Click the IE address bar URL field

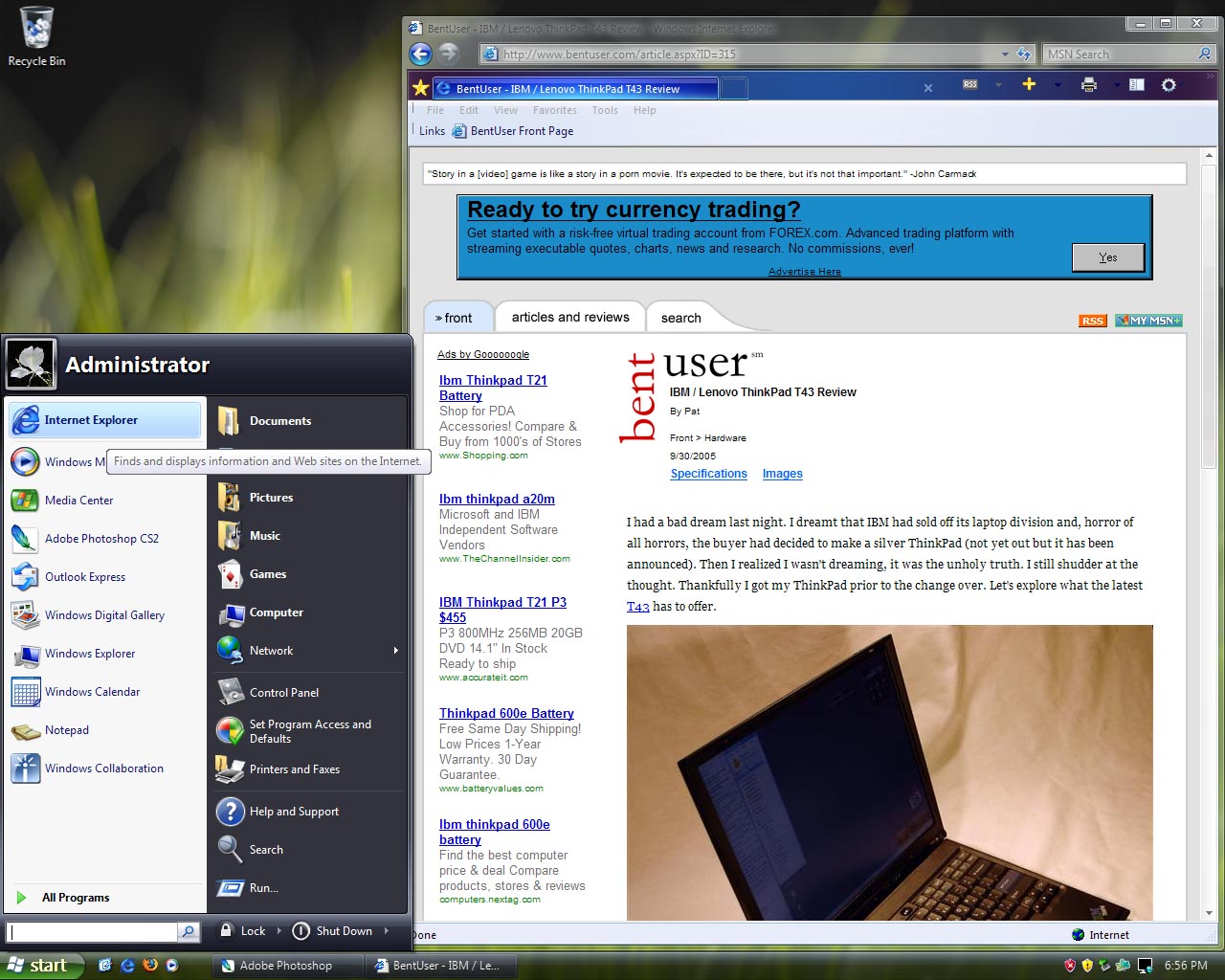pyautogui.click(x=746, y=55)
